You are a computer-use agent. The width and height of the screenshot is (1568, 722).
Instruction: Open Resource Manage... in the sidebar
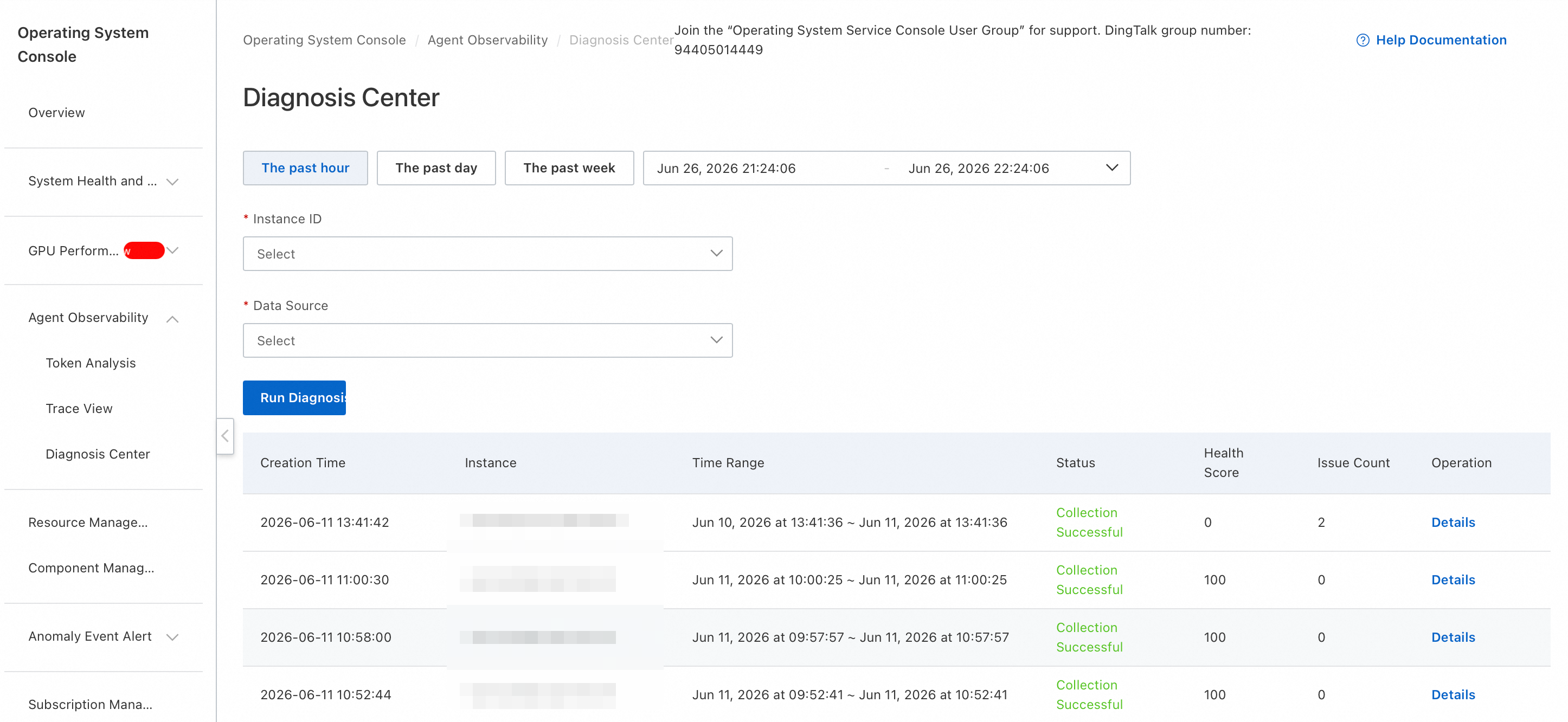tap(88, 523)
